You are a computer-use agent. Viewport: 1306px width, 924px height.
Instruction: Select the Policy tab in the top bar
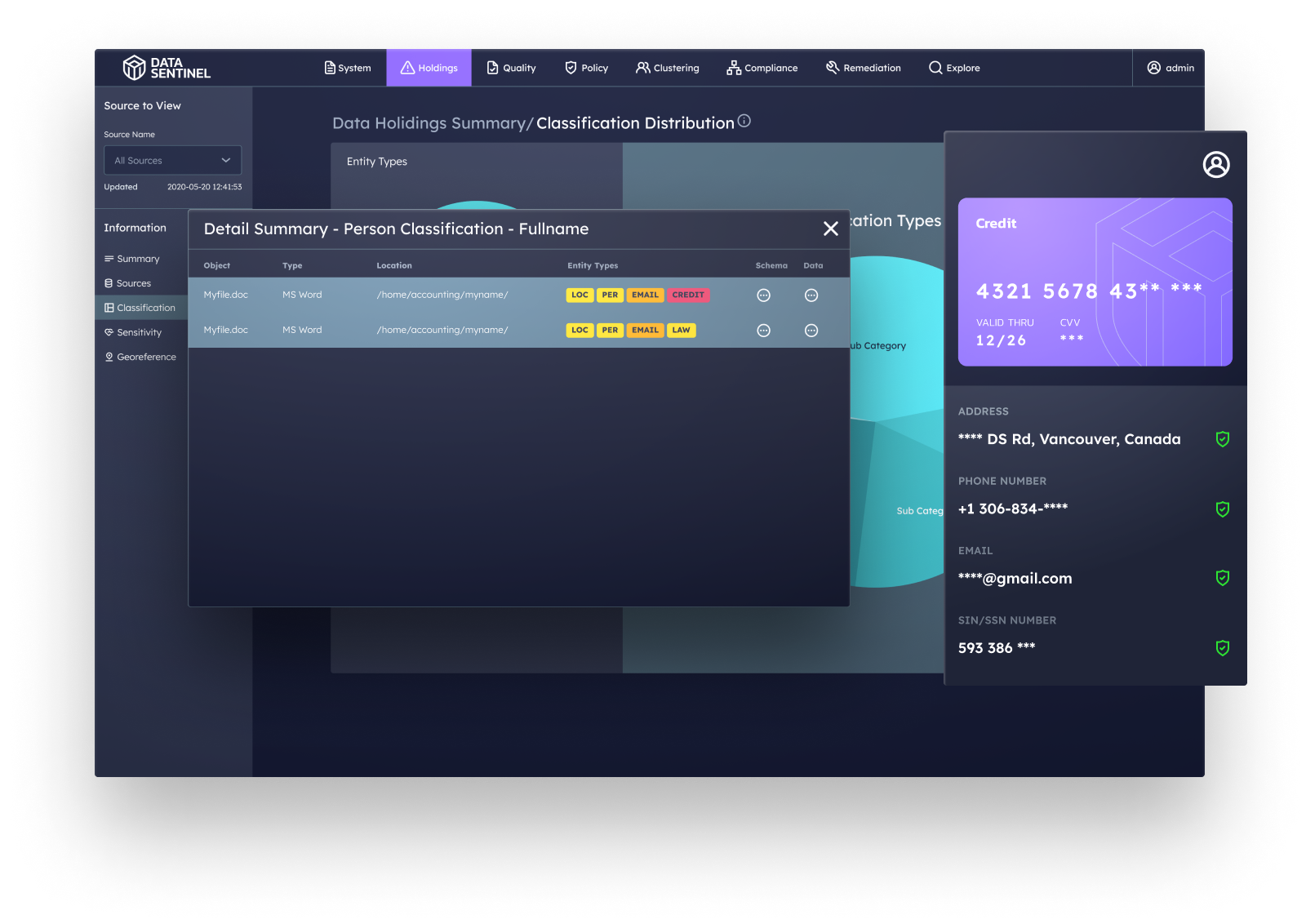(585, 68)
